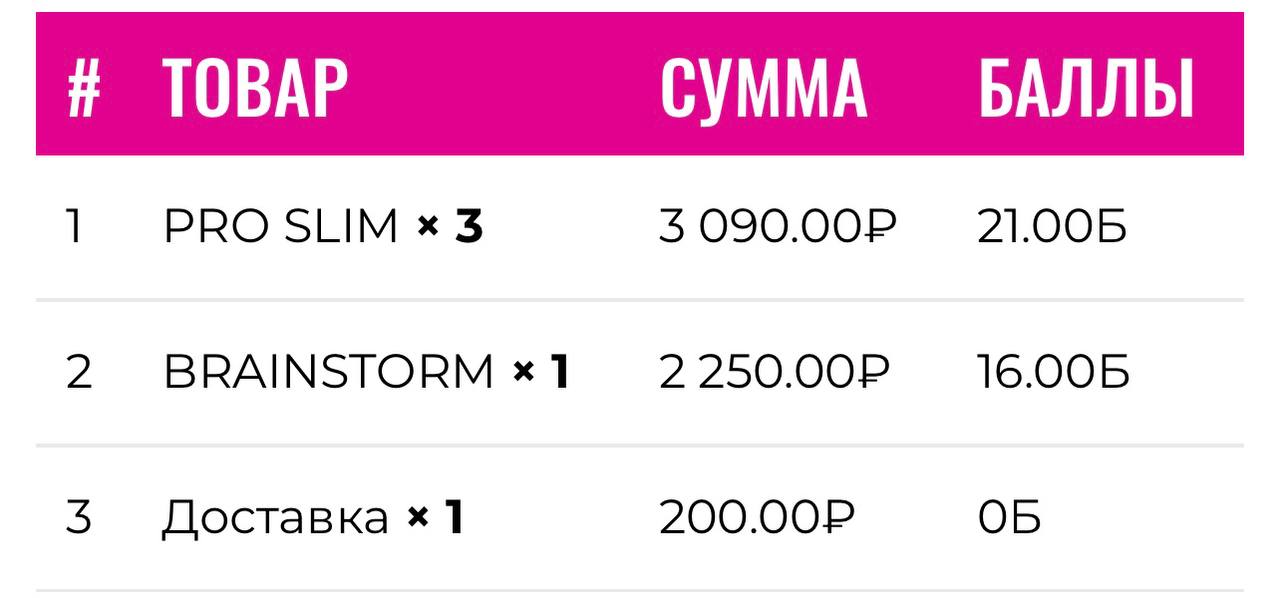Select the 200.00 delivery amount digits
Viewport: 1280px width, 598px height.
[738, 518]
